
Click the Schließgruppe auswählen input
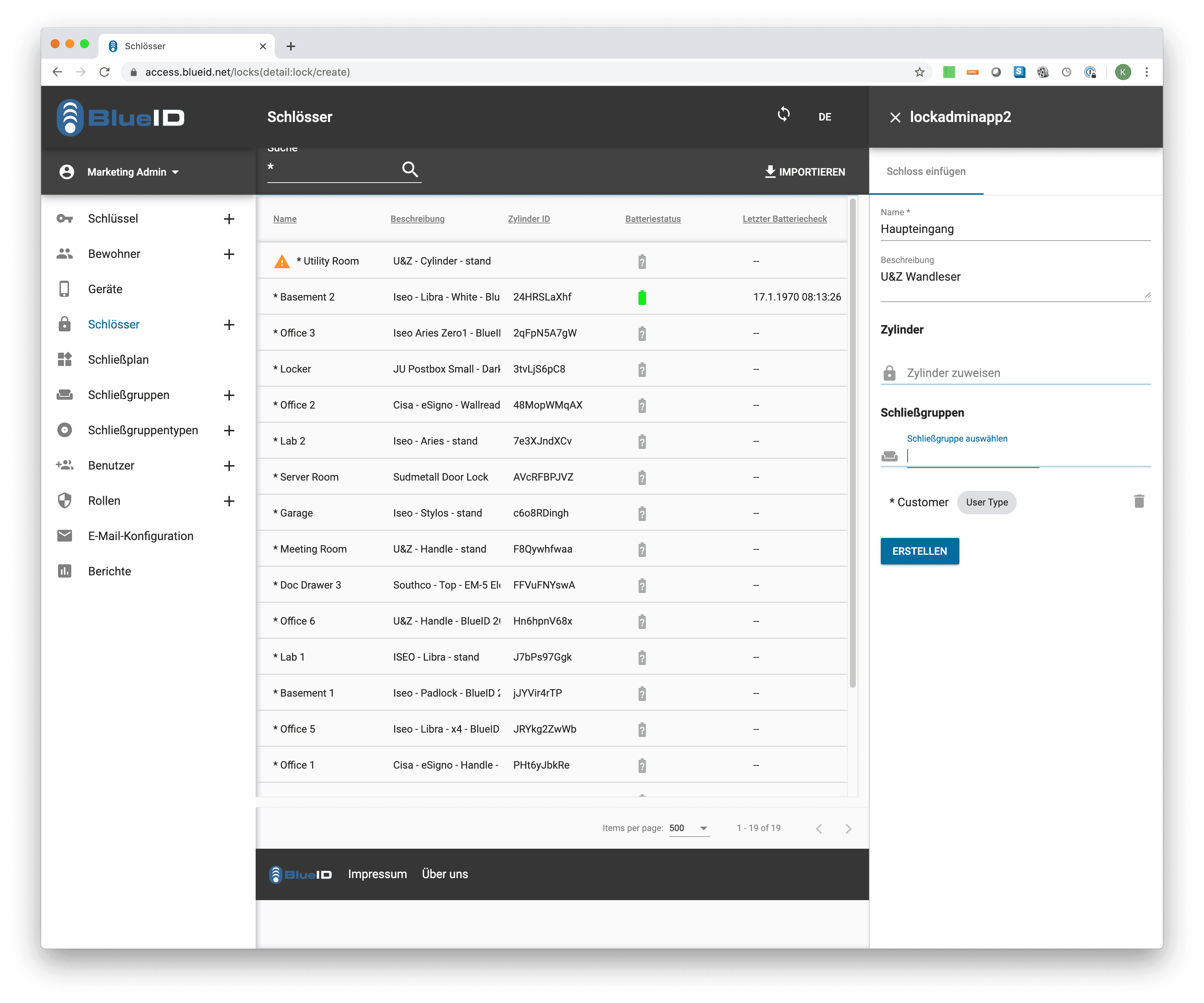pos(1028,456)
